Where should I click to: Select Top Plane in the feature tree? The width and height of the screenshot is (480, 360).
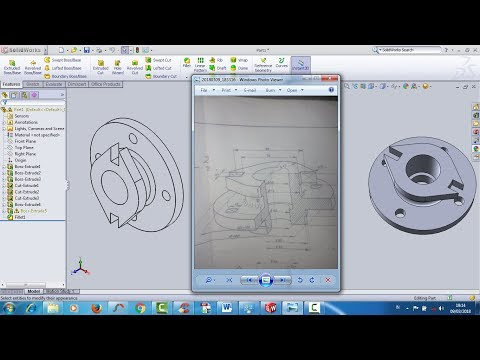[24, 148]
